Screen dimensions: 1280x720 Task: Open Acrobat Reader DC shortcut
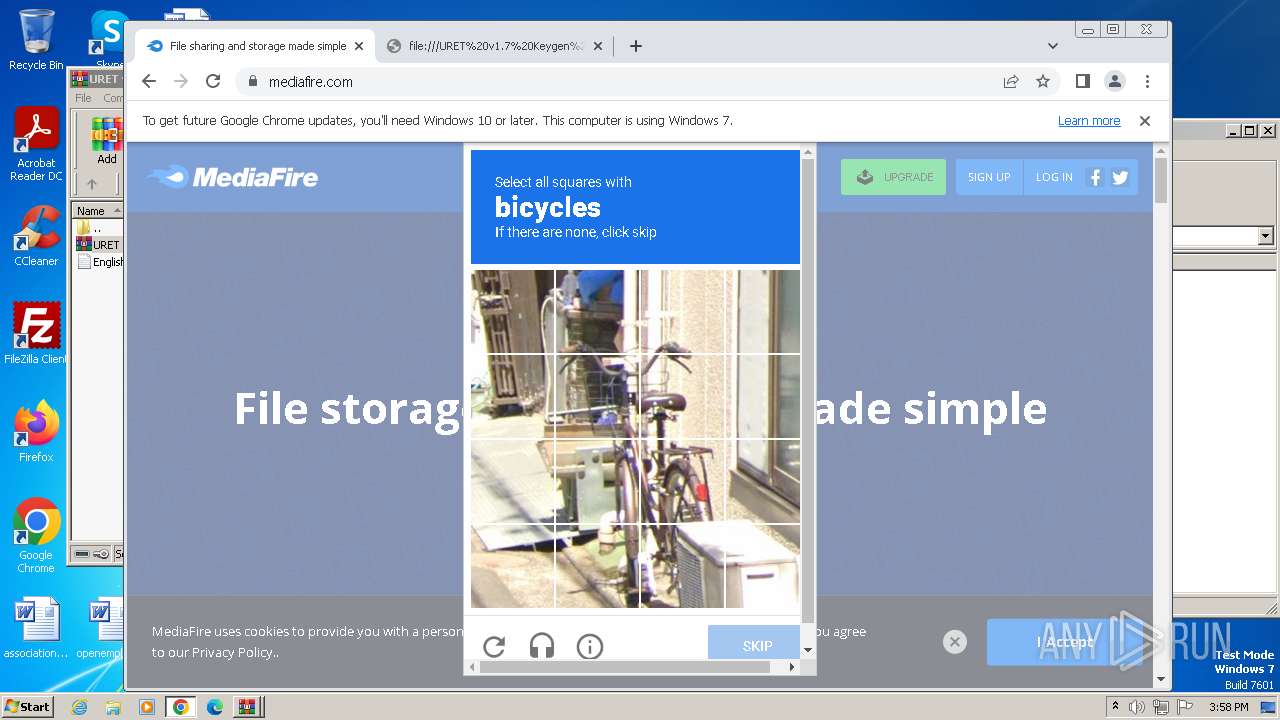(x=36, y=145)
